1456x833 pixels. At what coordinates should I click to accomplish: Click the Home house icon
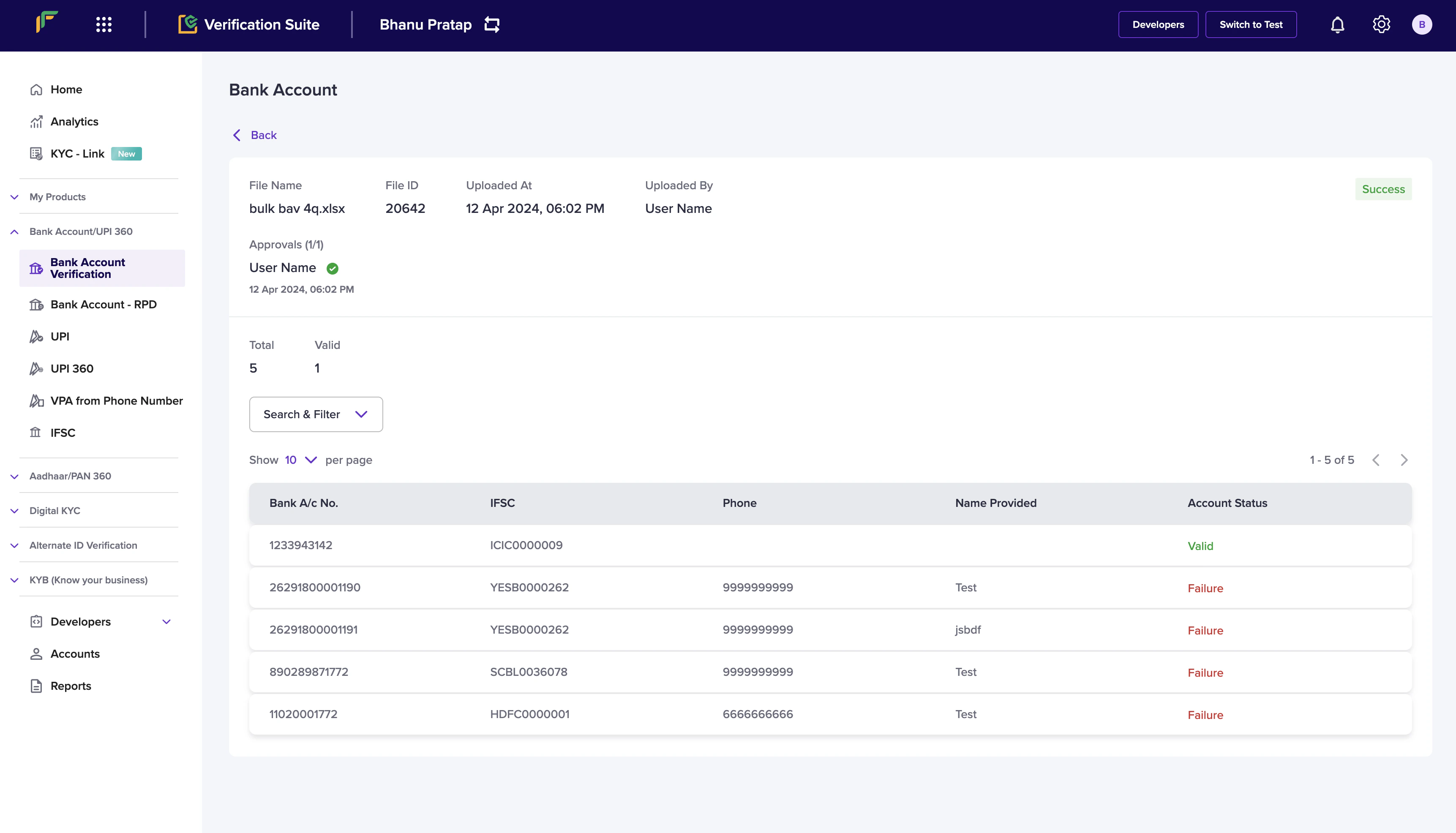tap(36, 90)
